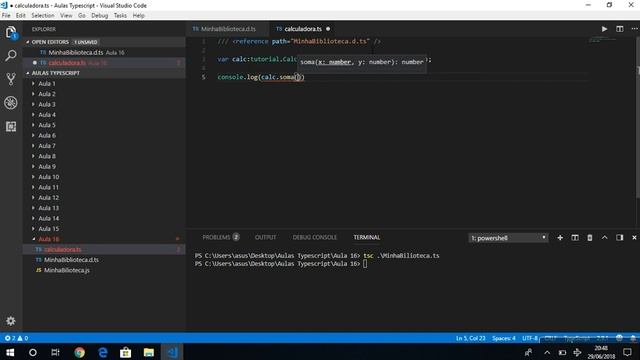The image size is (640, 360).
Task: Kill terminal with trash icon
Action: tap(590, 238)
